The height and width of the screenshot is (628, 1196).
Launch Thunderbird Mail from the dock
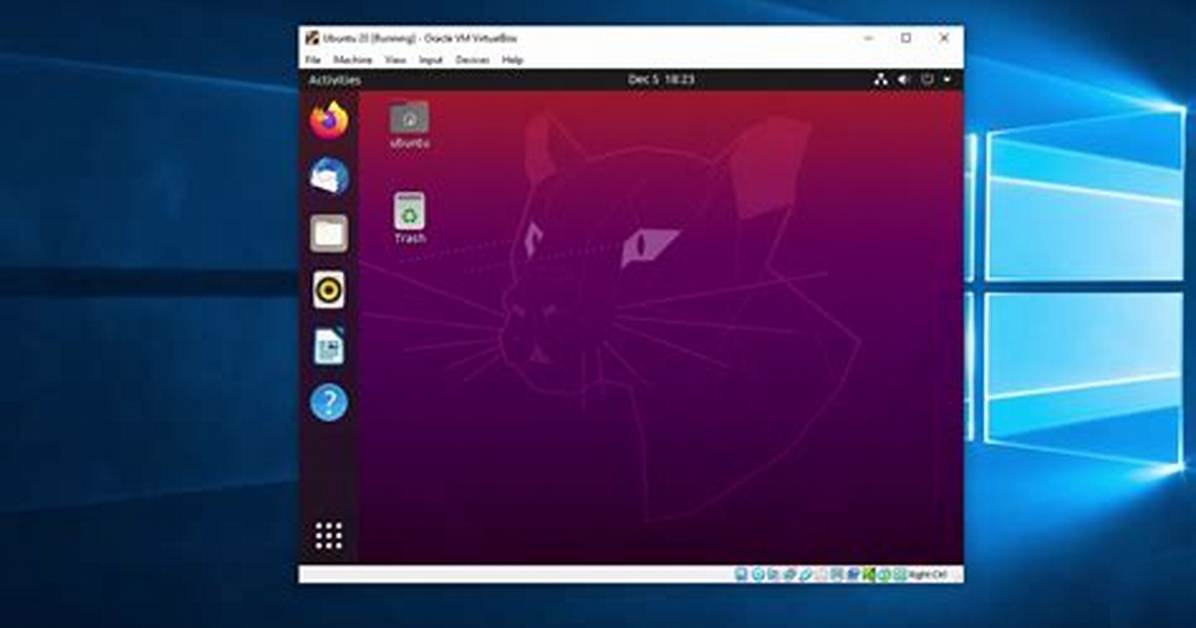click(x=329, y=177)
